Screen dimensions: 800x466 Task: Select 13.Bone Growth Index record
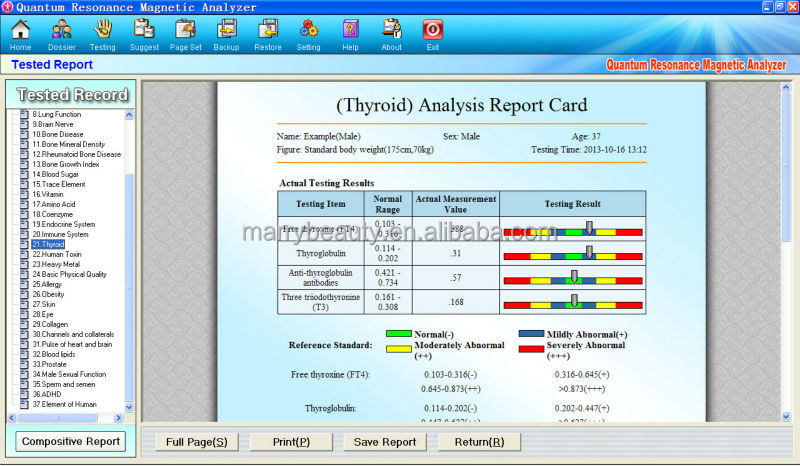[x=66, y=164]
